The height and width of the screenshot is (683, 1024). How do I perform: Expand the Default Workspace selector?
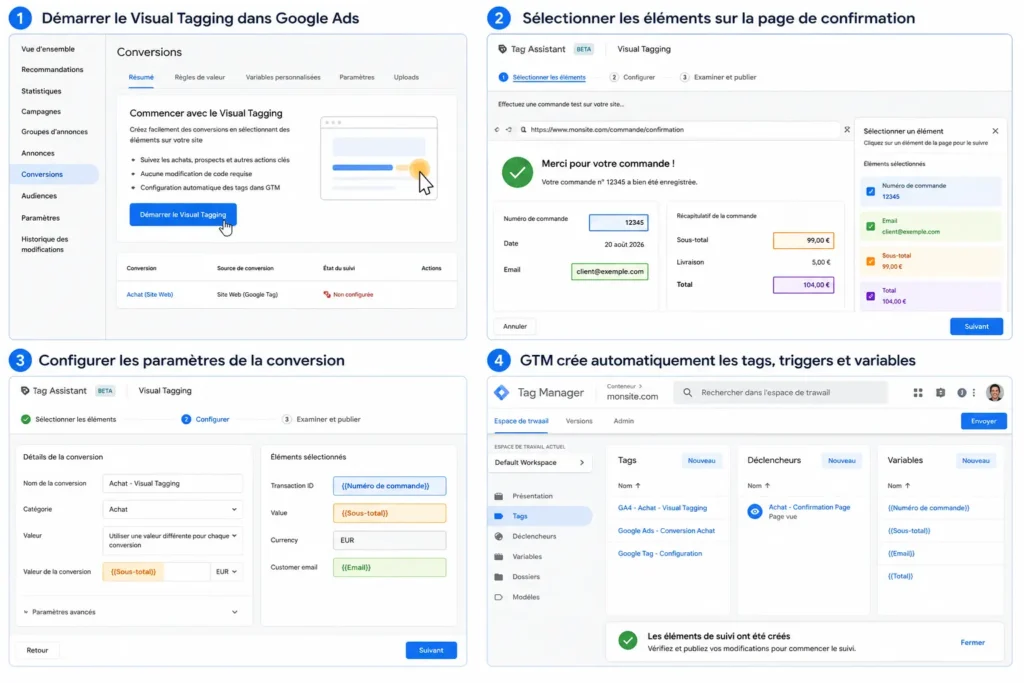pyautogui.click(x=539, y=463)
